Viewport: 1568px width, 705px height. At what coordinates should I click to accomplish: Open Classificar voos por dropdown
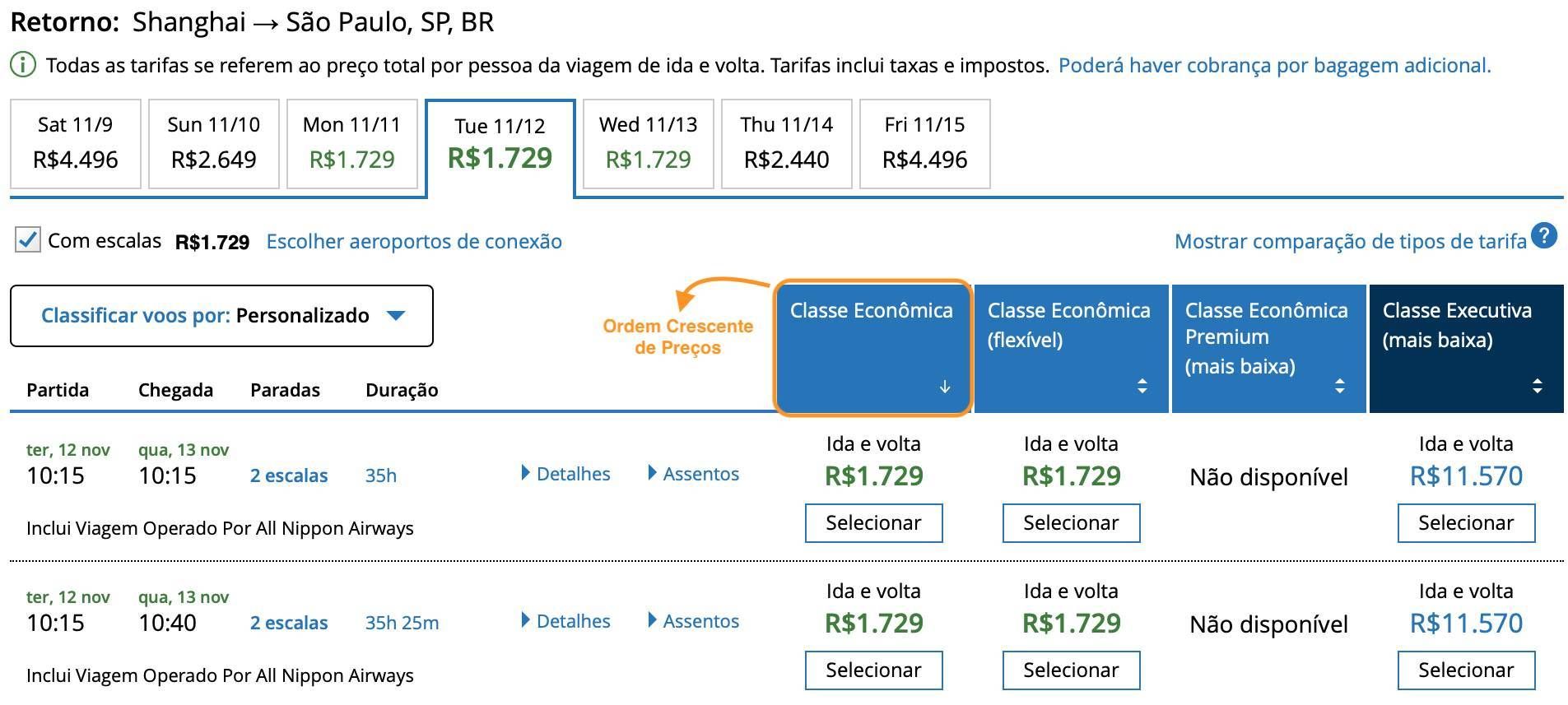(221, 316)
